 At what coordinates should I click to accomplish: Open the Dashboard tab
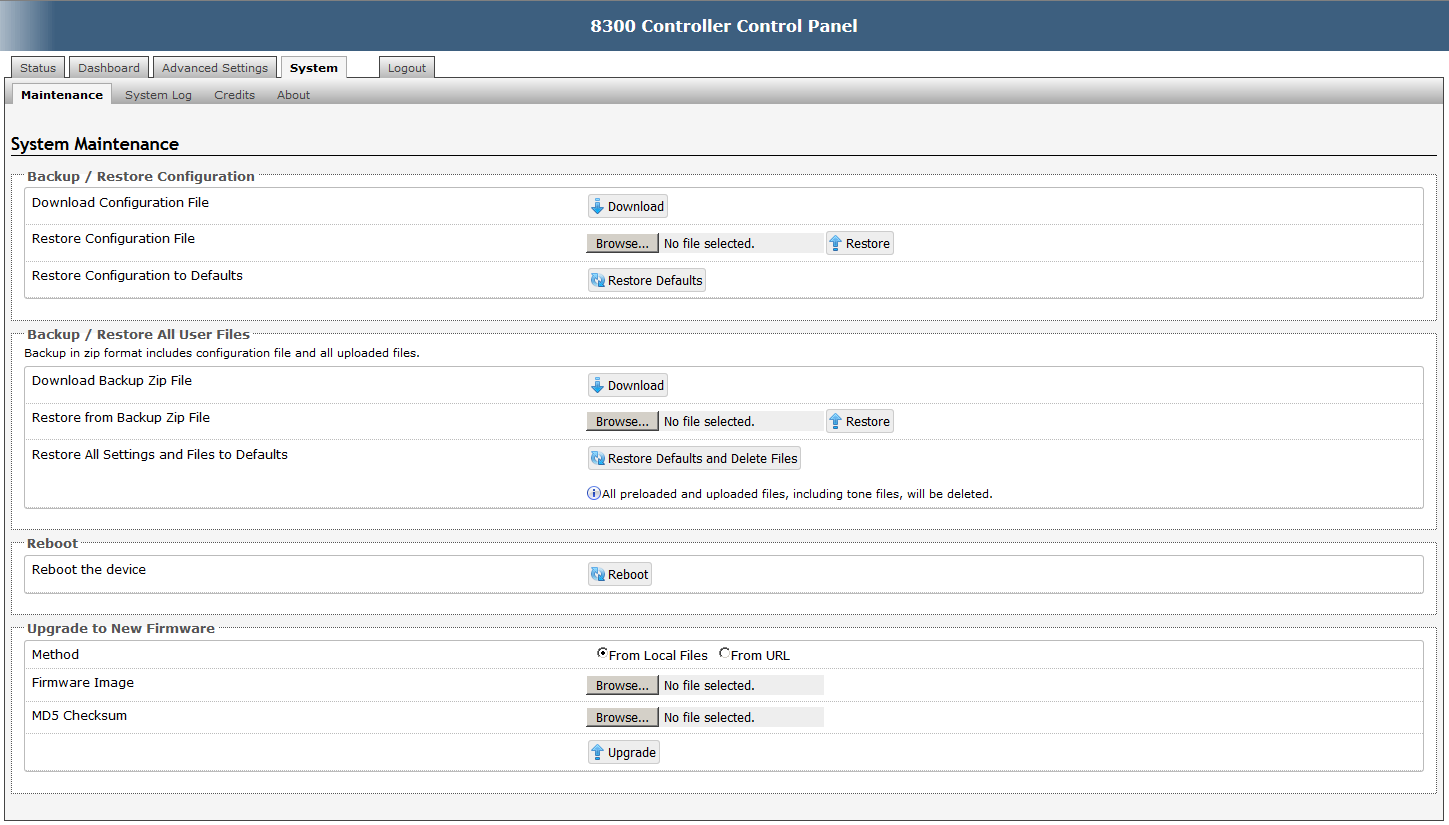108,67
